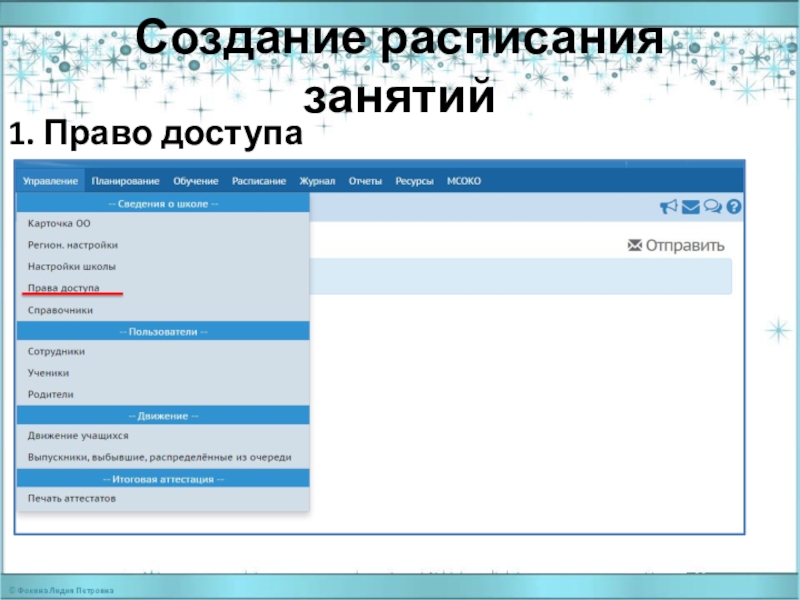Click the underlined Права доступа item
Screen dimensions: 800x600
pyautogui.click(x=64, y=288)
